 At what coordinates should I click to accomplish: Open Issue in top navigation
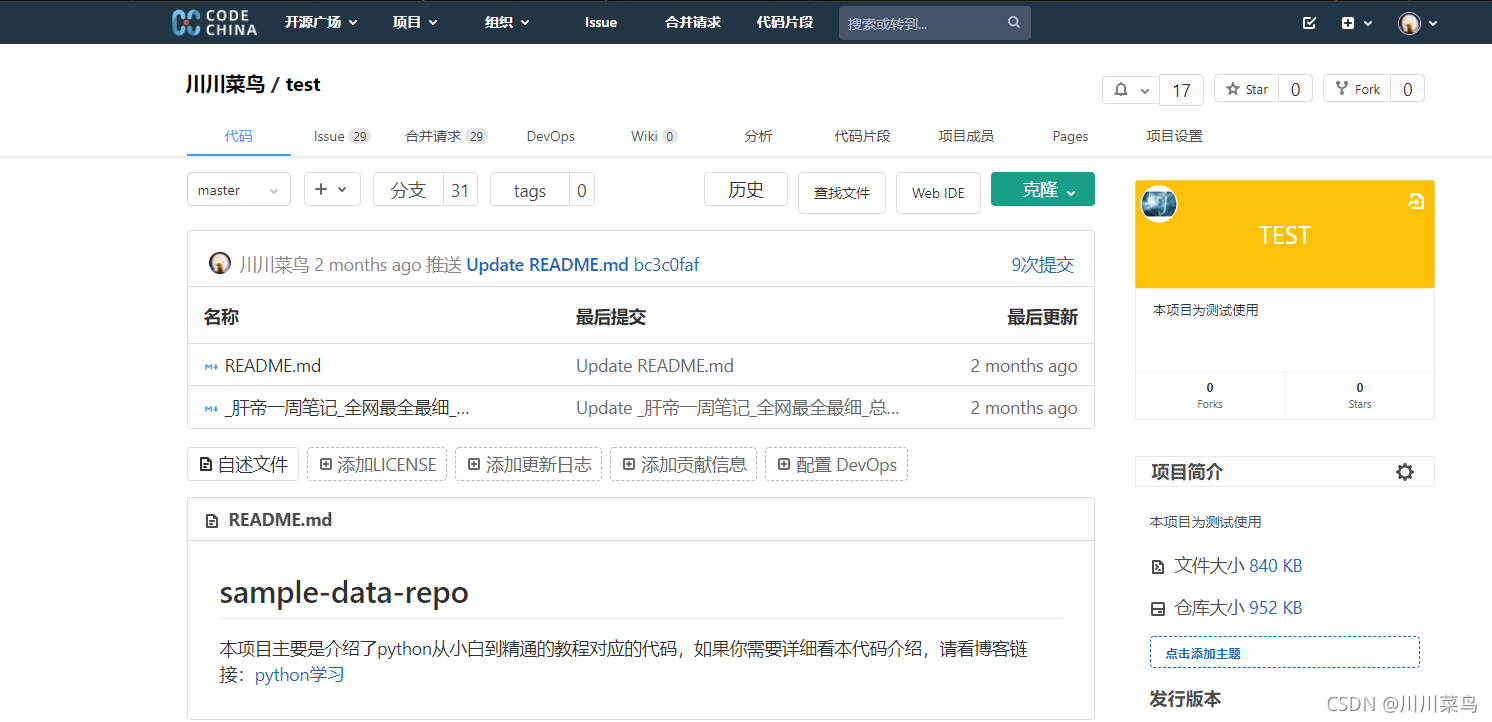point(601,22)
